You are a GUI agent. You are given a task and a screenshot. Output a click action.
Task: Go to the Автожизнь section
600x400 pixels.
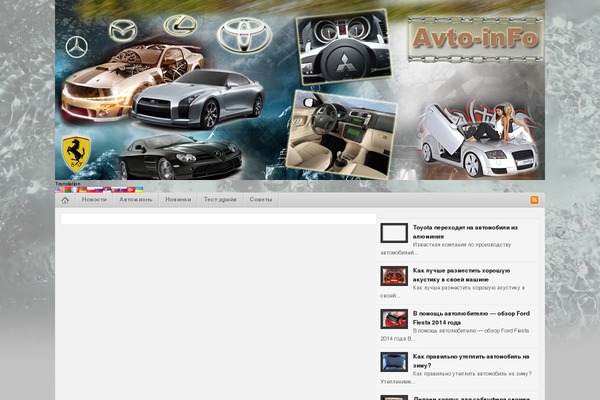tap(136, 200)
